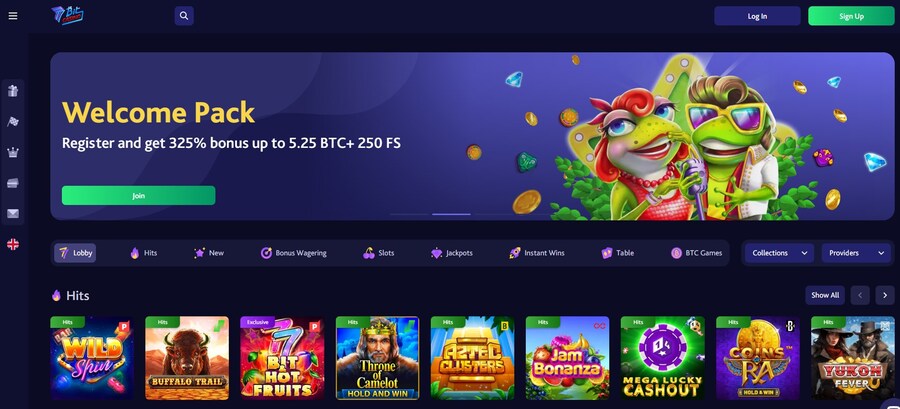Open the BTC Games tab
Image resolution: width=900 pixels, height=409 pixels.
point(697,253)
